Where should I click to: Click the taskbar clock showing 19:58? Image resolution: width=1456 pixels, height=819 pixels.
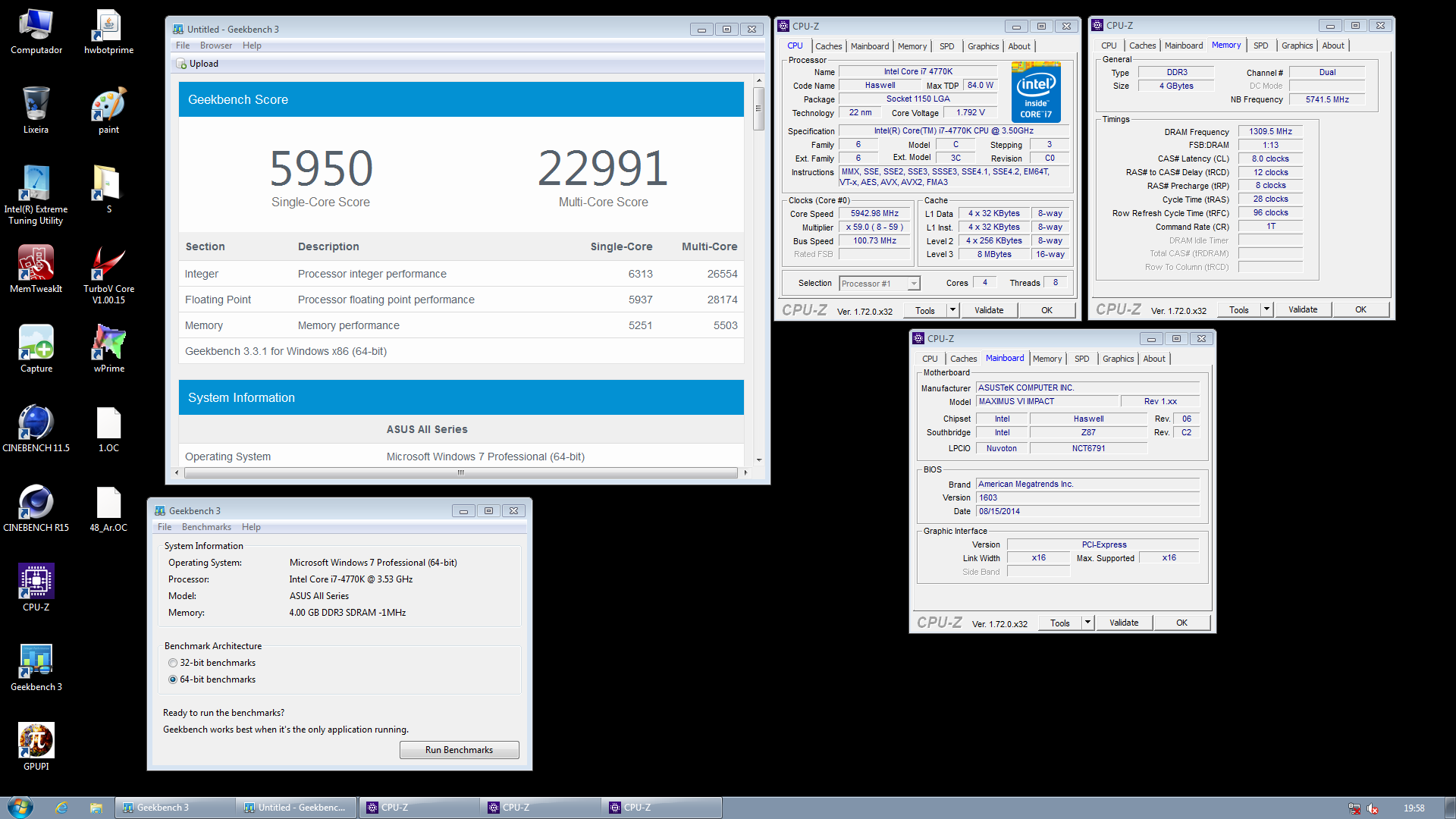1414,808
